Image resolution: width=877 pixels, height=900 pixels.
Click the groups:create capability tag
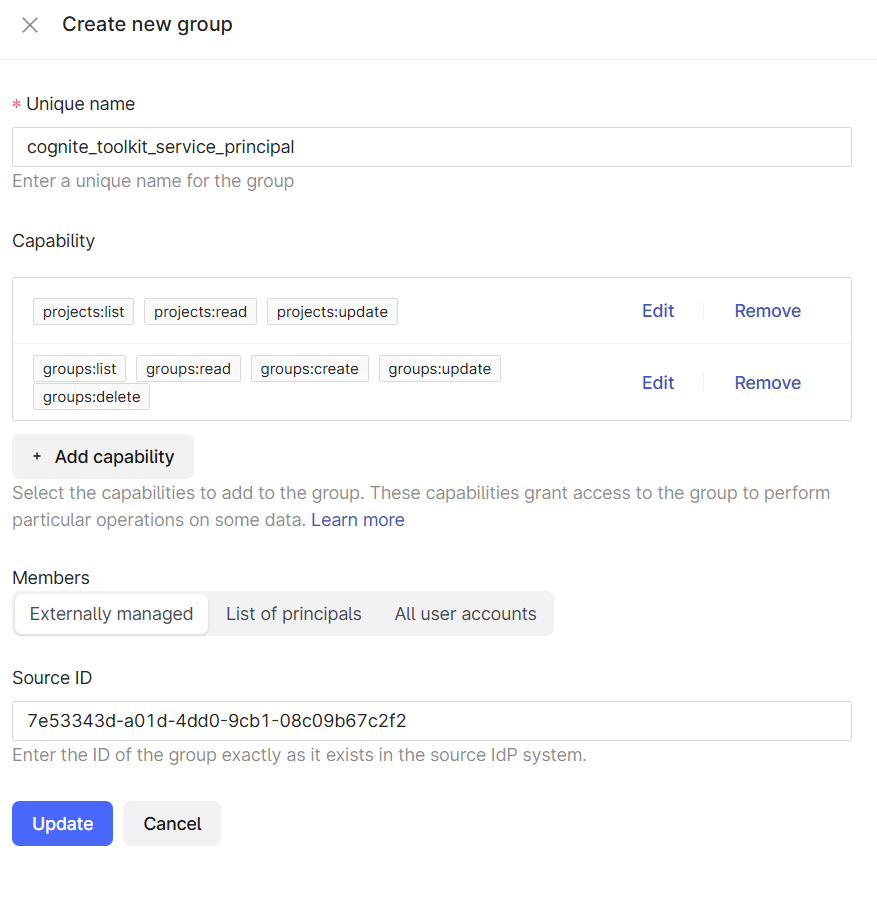(x=309, y=369)
